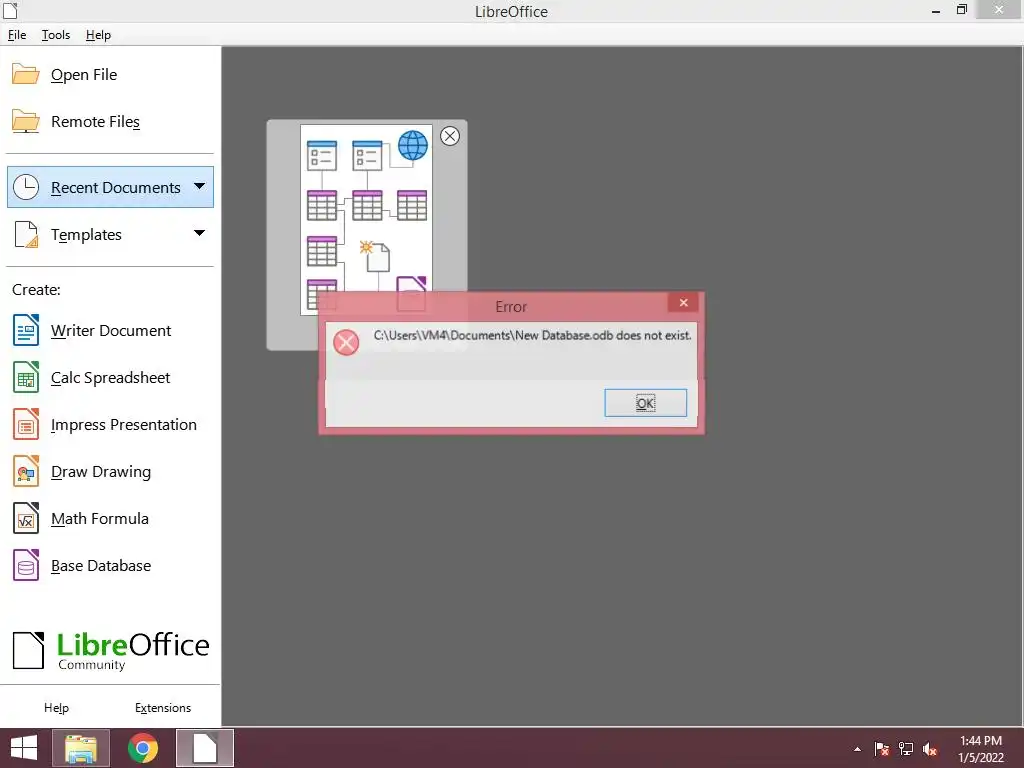Viewport: 1024px width, 768px height.
Task: Open Windows Start menu
Action: tap(24, 748)
